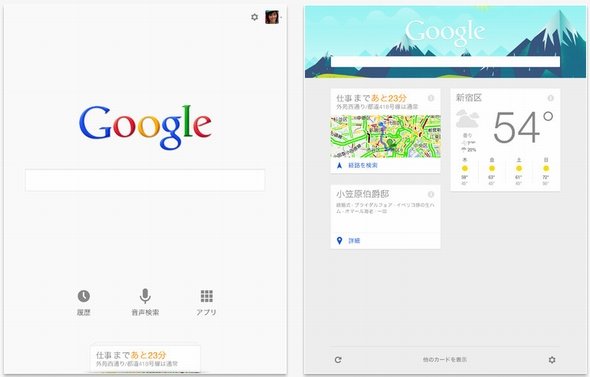The image size is (590, 377).
Task: Open Google Now settings gear at bottom
Action: point(552,360)
